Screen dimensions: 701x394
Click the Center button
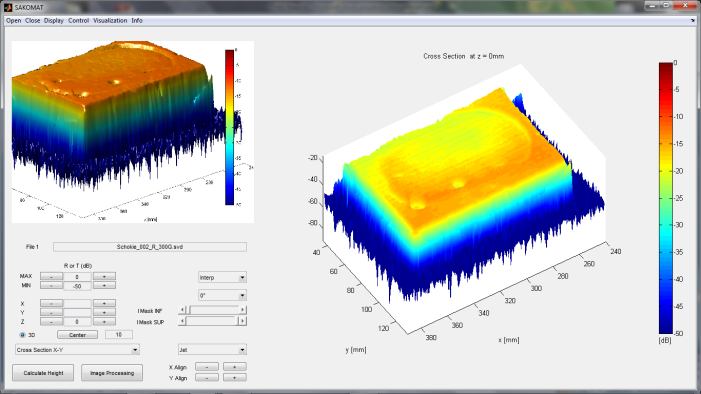(77, 335)
